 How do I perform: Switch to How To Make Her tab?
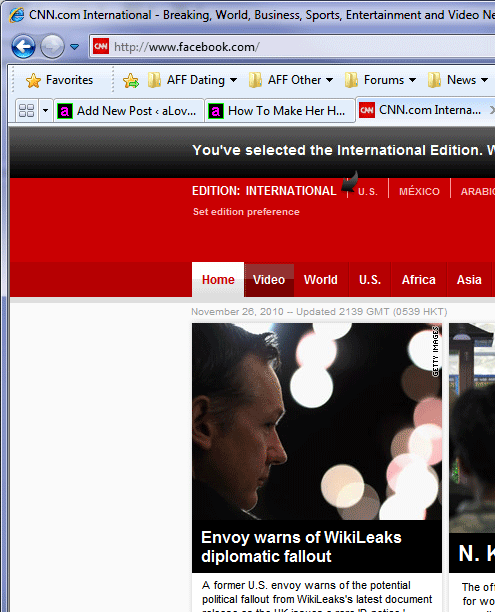coord(280,111)
